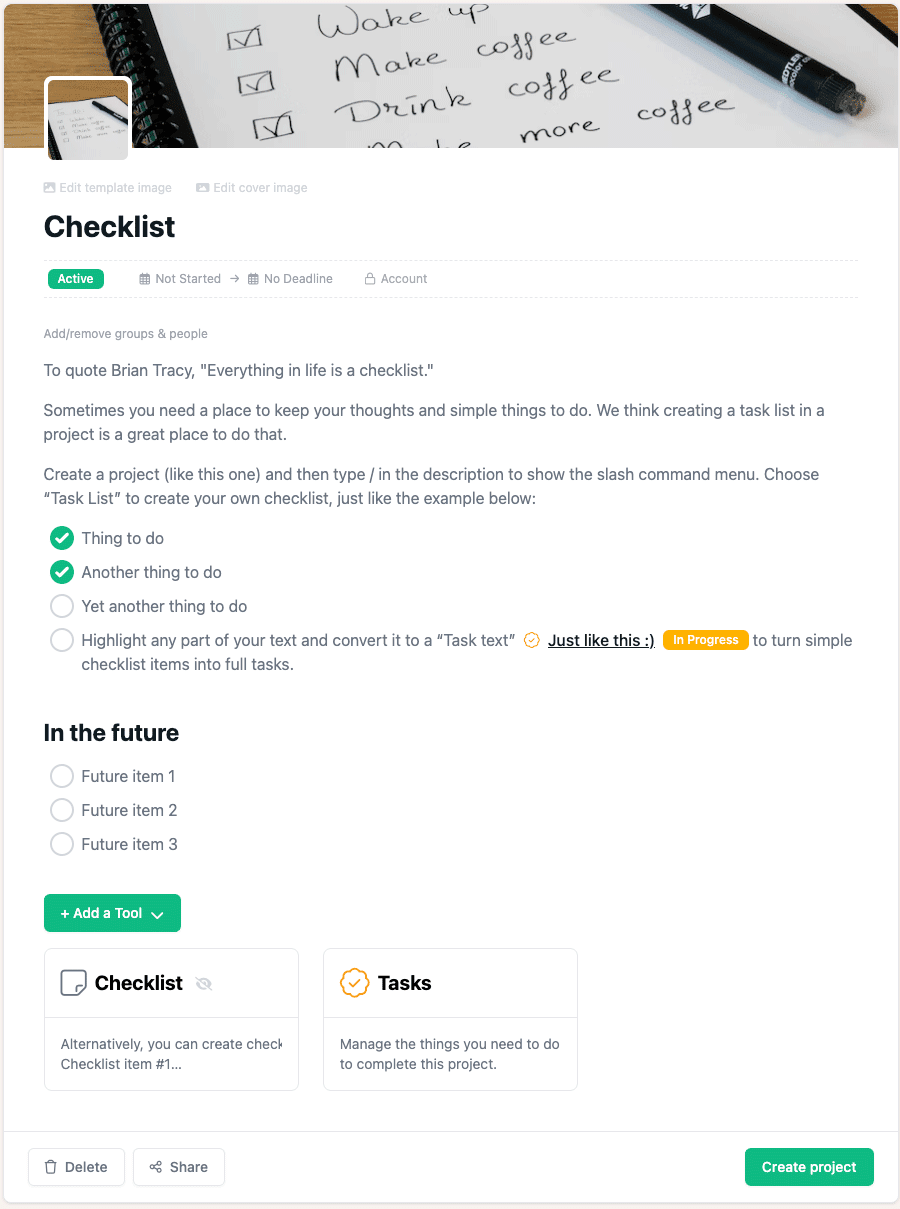Click 'Add/remove groups & people'
The width and height of the screenshot is (900, 1209).
click(x=125, y=333)
